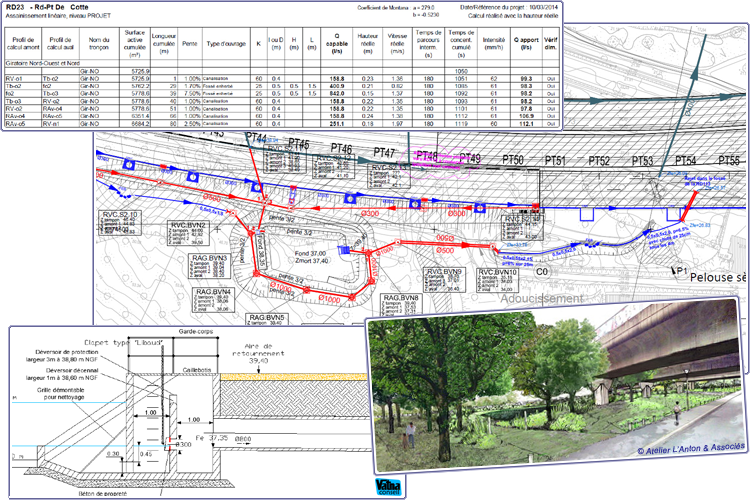Click the Q apport value 112.1

click(526, 123)
